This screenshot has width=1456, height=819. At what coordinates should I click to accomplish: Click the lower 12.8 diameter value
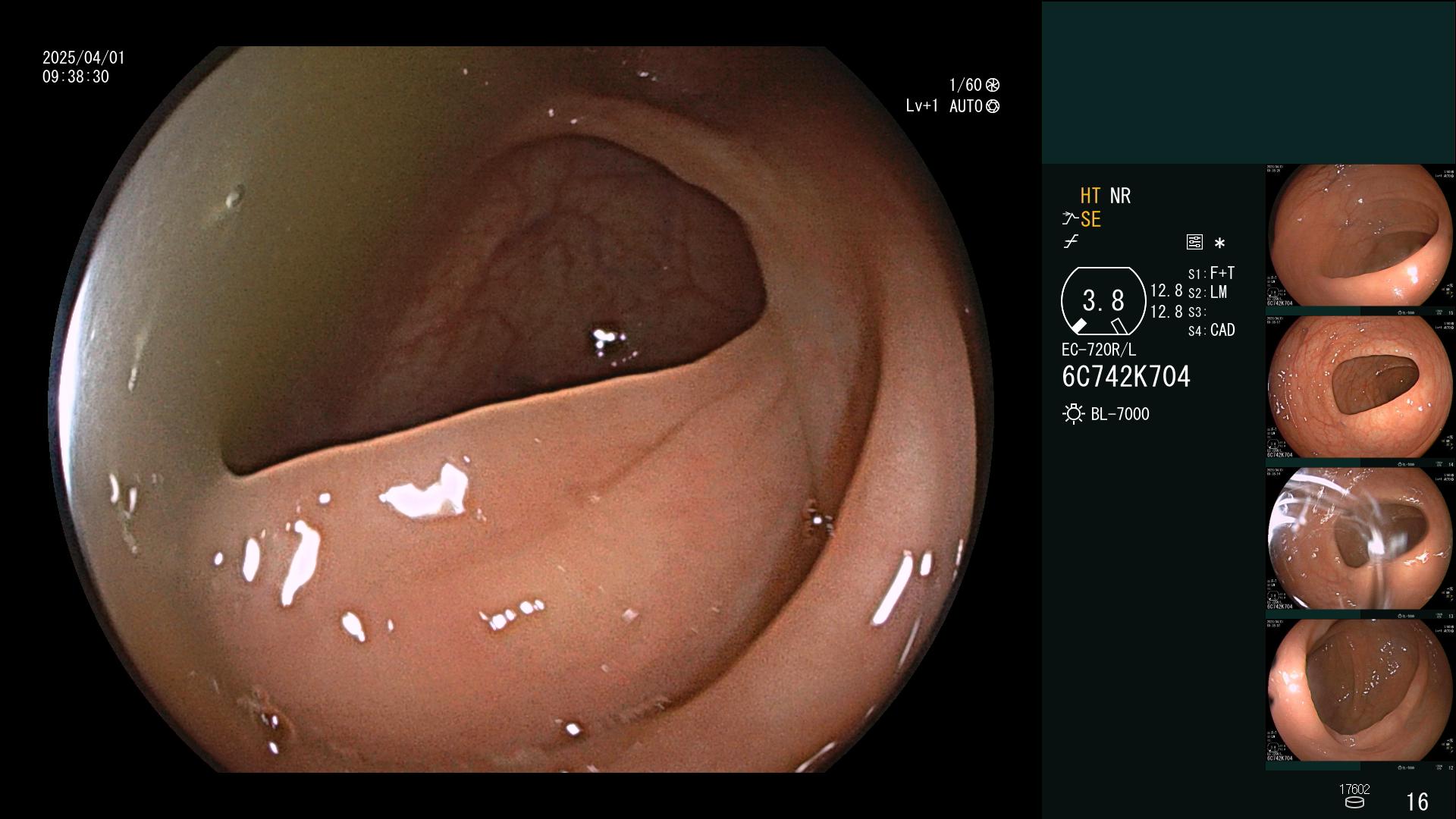click(x=1166, y=312)
